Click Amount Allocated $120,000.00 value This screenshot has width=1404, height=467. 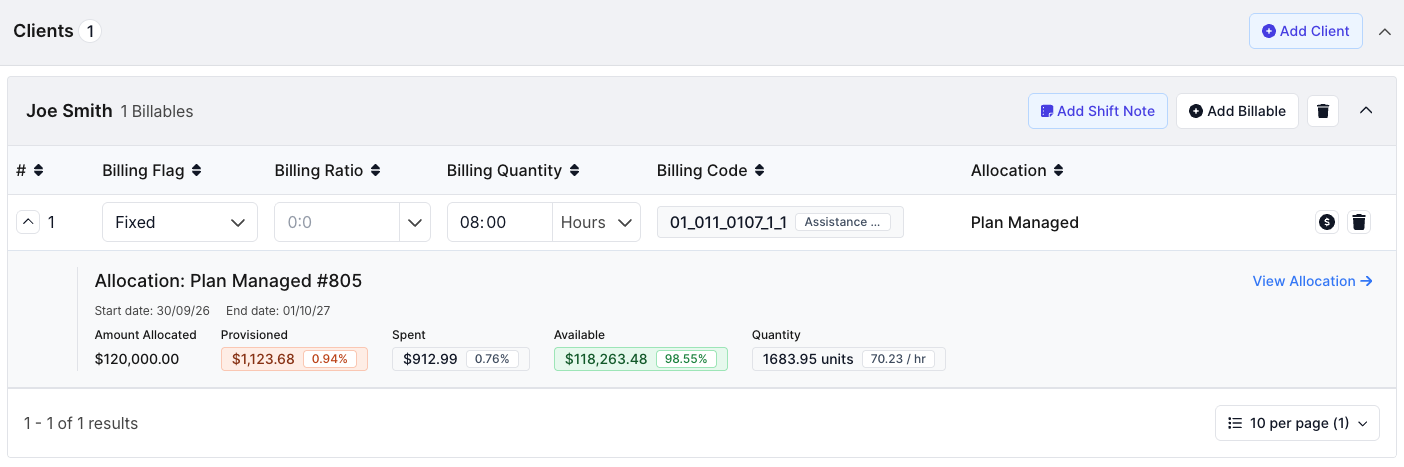[x=137, y=359]
